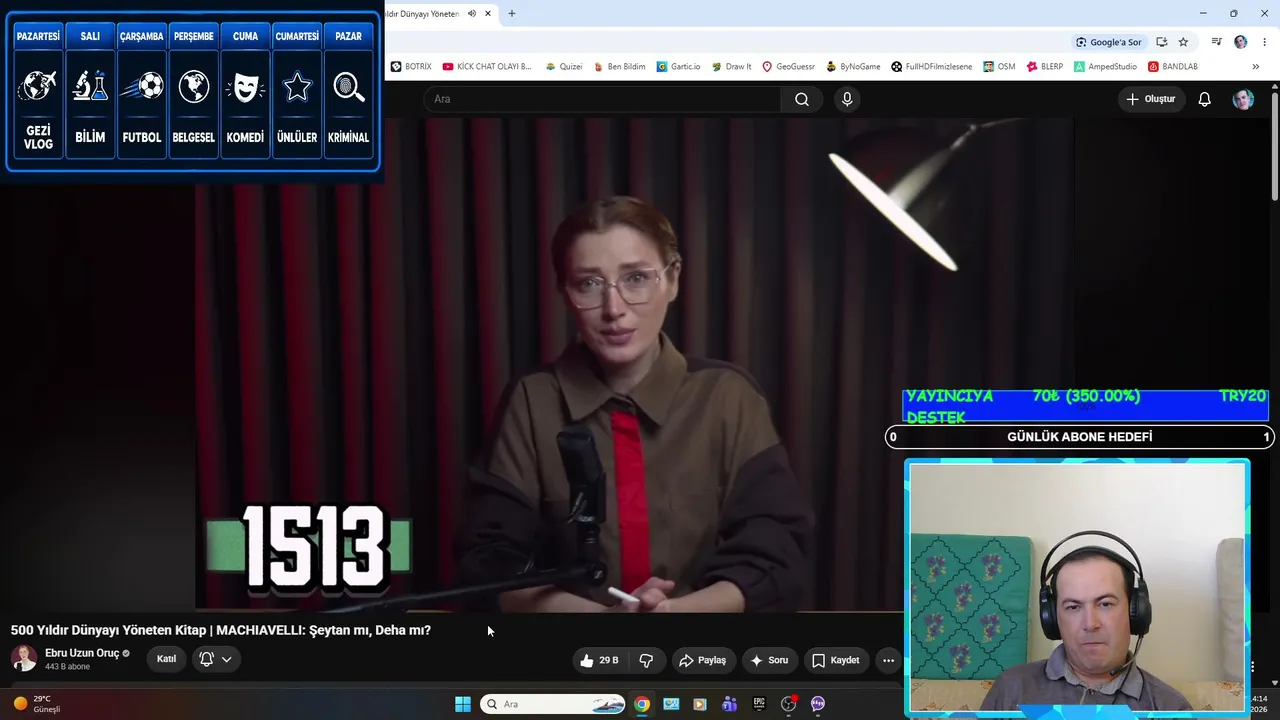Image resolution: width=1280 pixels, height=720 pixels.
Task: Dislike the video with thumbs down
Action: coord(647,660)
